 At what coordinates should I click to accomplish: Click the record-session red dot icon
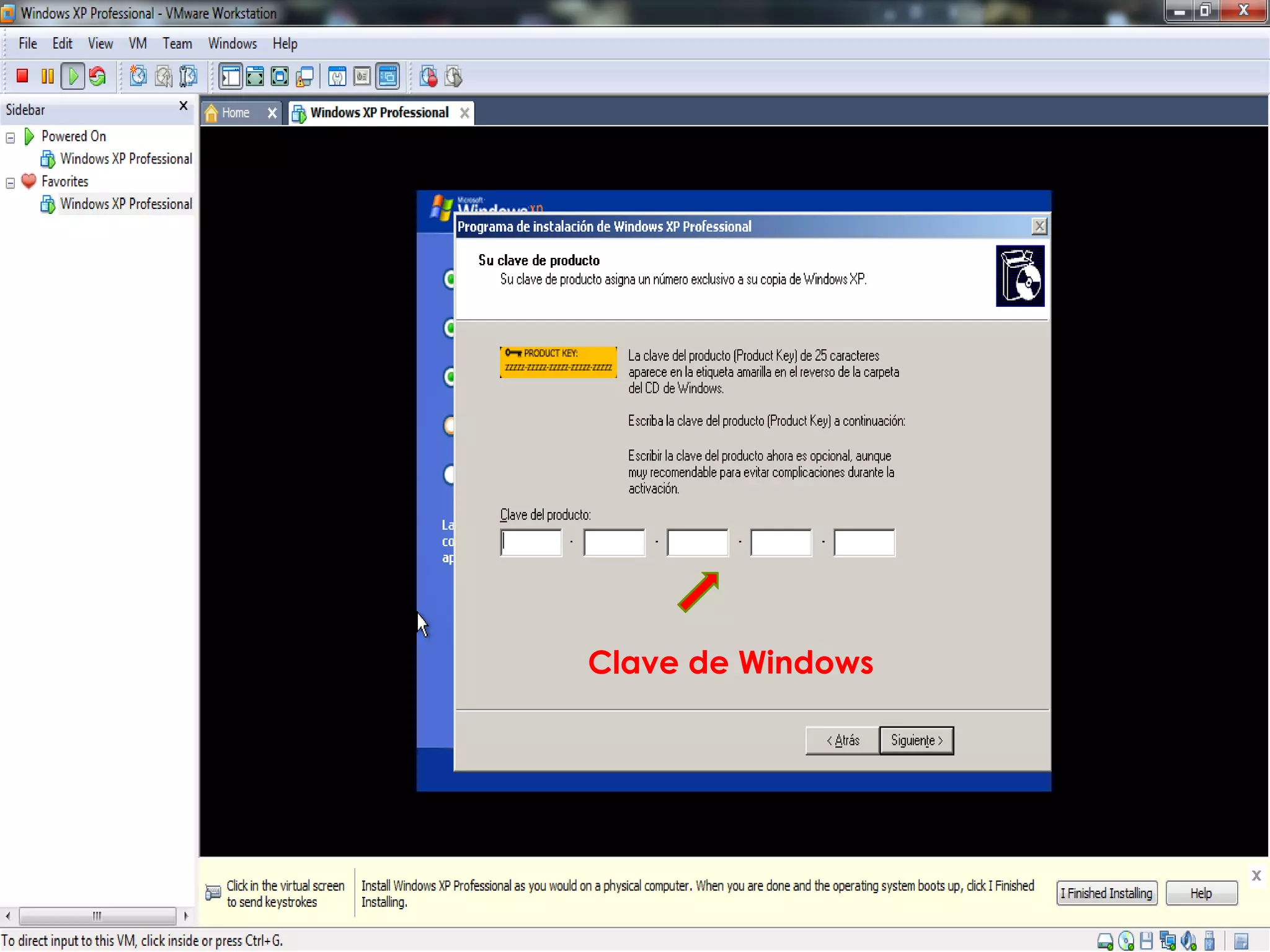click(x=429, y=76)
